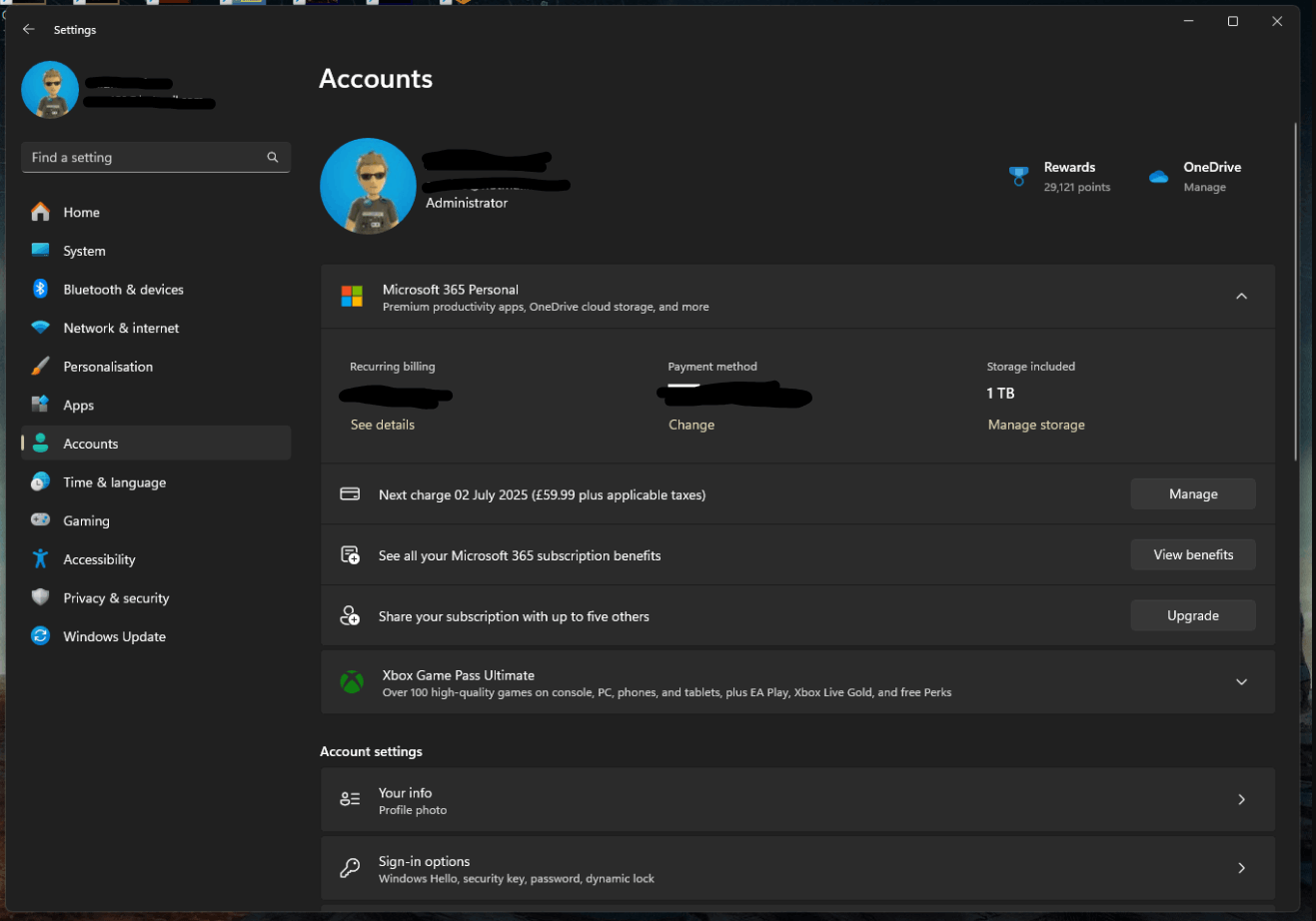The width and height of the screenshot is (1316, 921).
Task: Click the Personalisation paintbrush icon
Action: (40, 367)
